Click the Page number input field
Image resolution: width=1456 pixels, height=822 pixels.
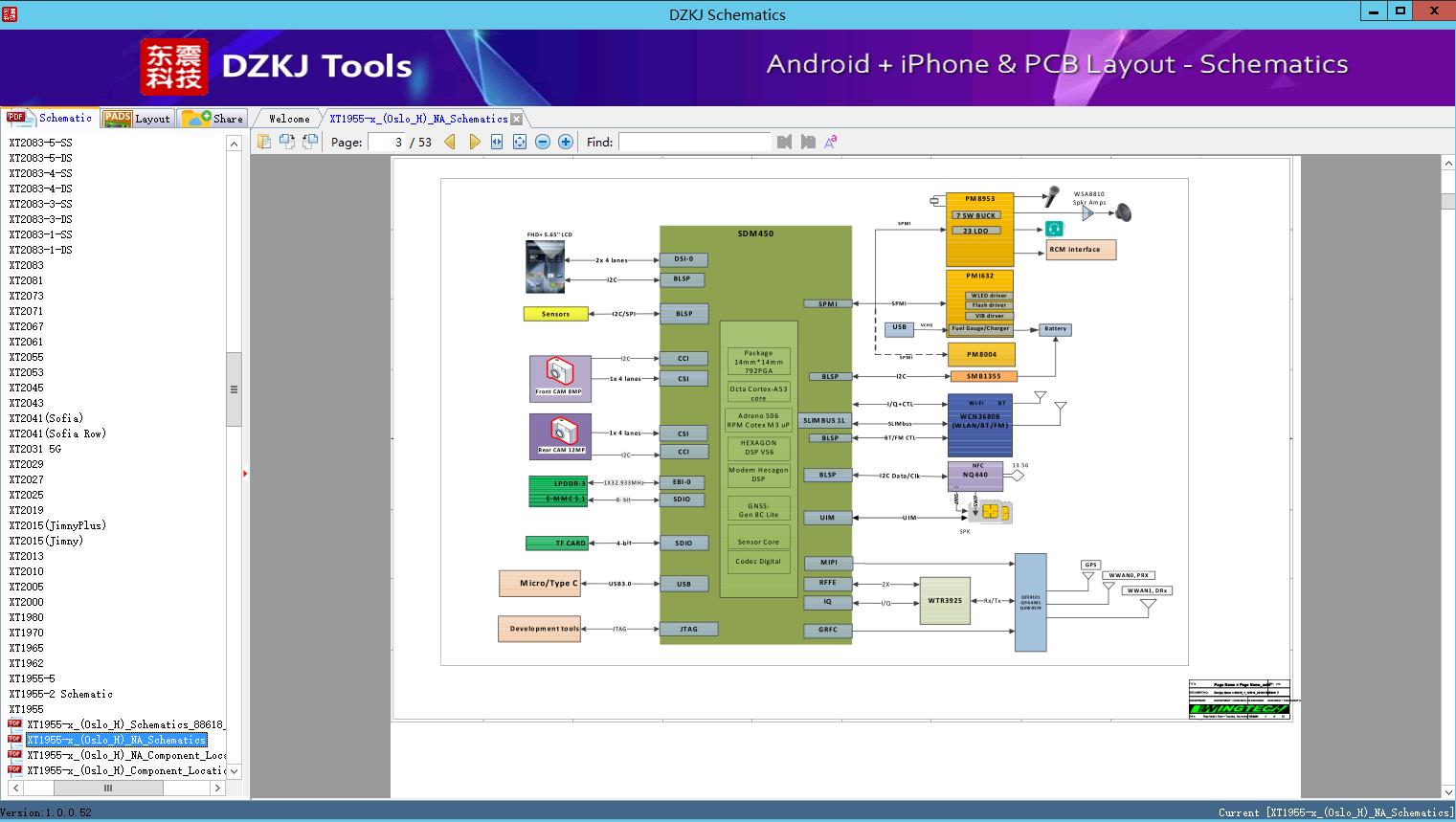pyautogui.click(x=387, y=142)
